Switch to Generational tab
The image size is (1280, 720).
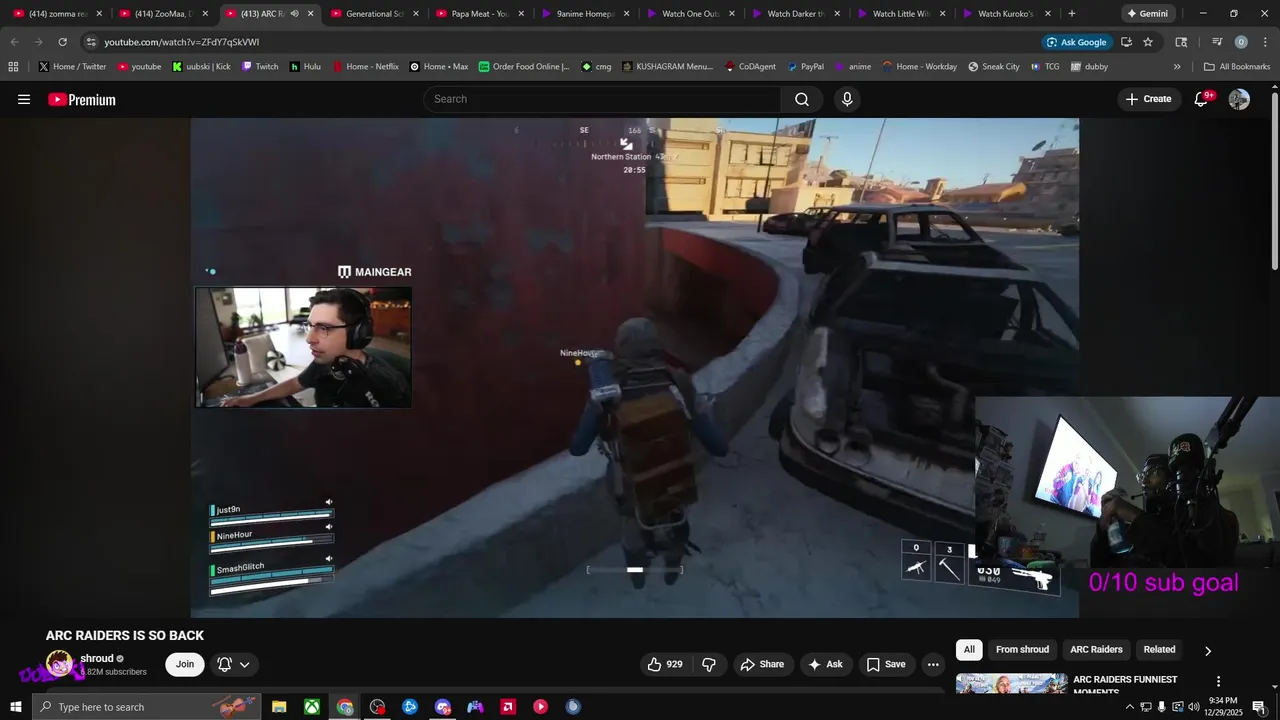click(x=375, y=14)
